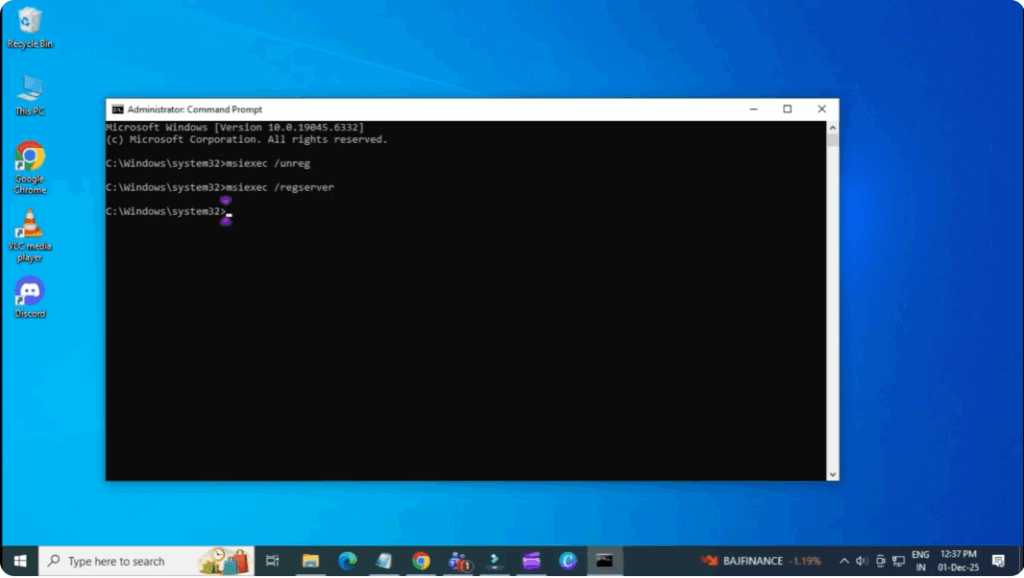Screen dimensions: 1024x578
Task: Open Command Prompt title bar system menu
Action: [x=116, y=109]
